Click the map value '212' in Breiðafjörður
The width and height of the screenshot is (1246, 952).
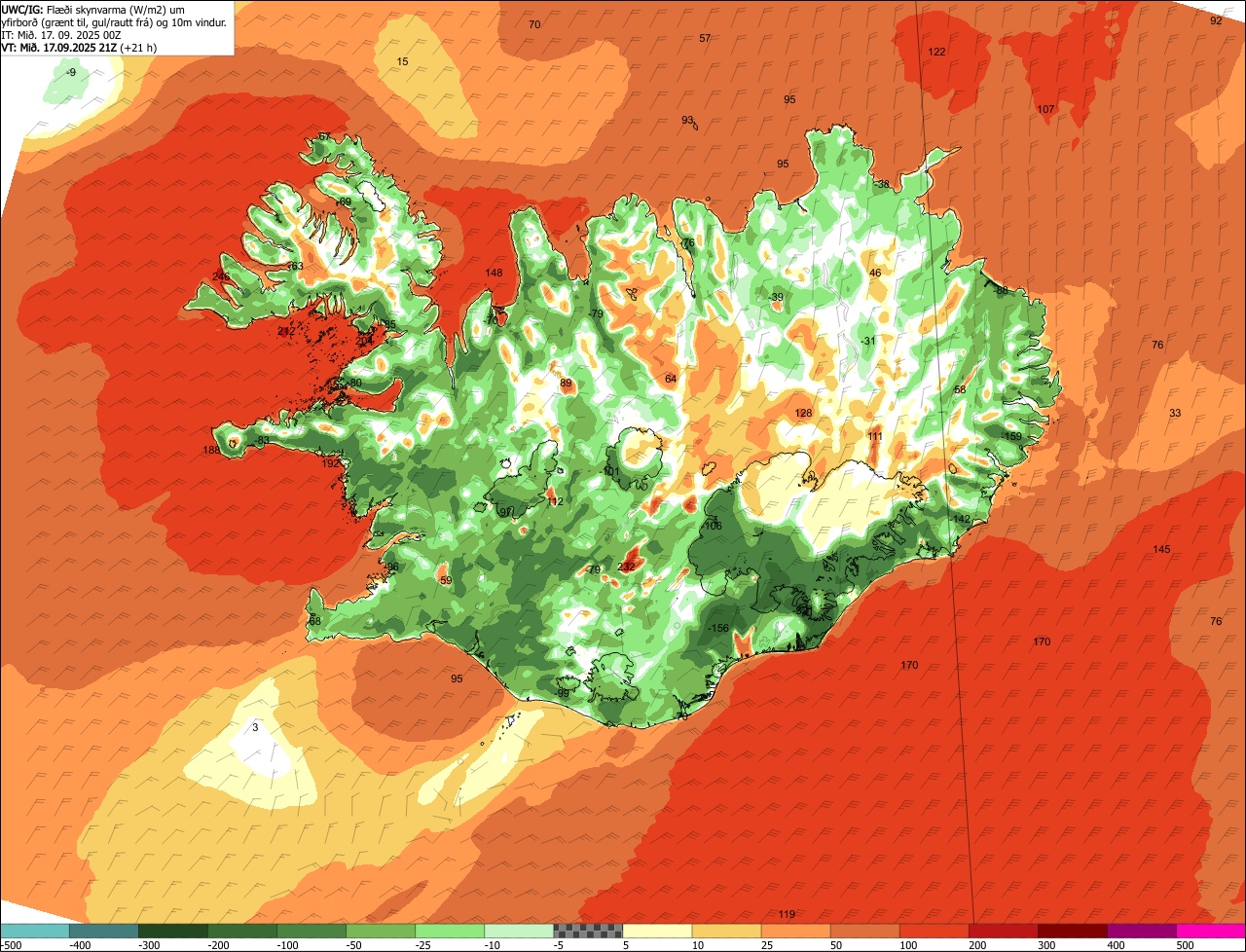[x=285, y=332]
